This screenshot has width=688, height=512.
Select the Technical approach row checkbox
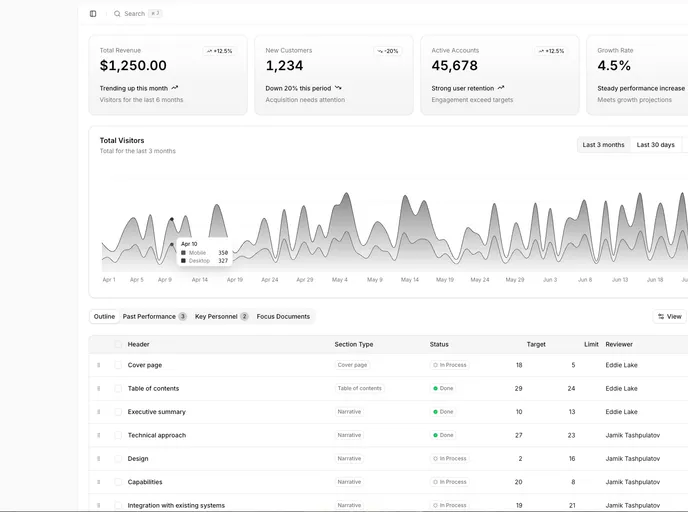pos(118,435)
